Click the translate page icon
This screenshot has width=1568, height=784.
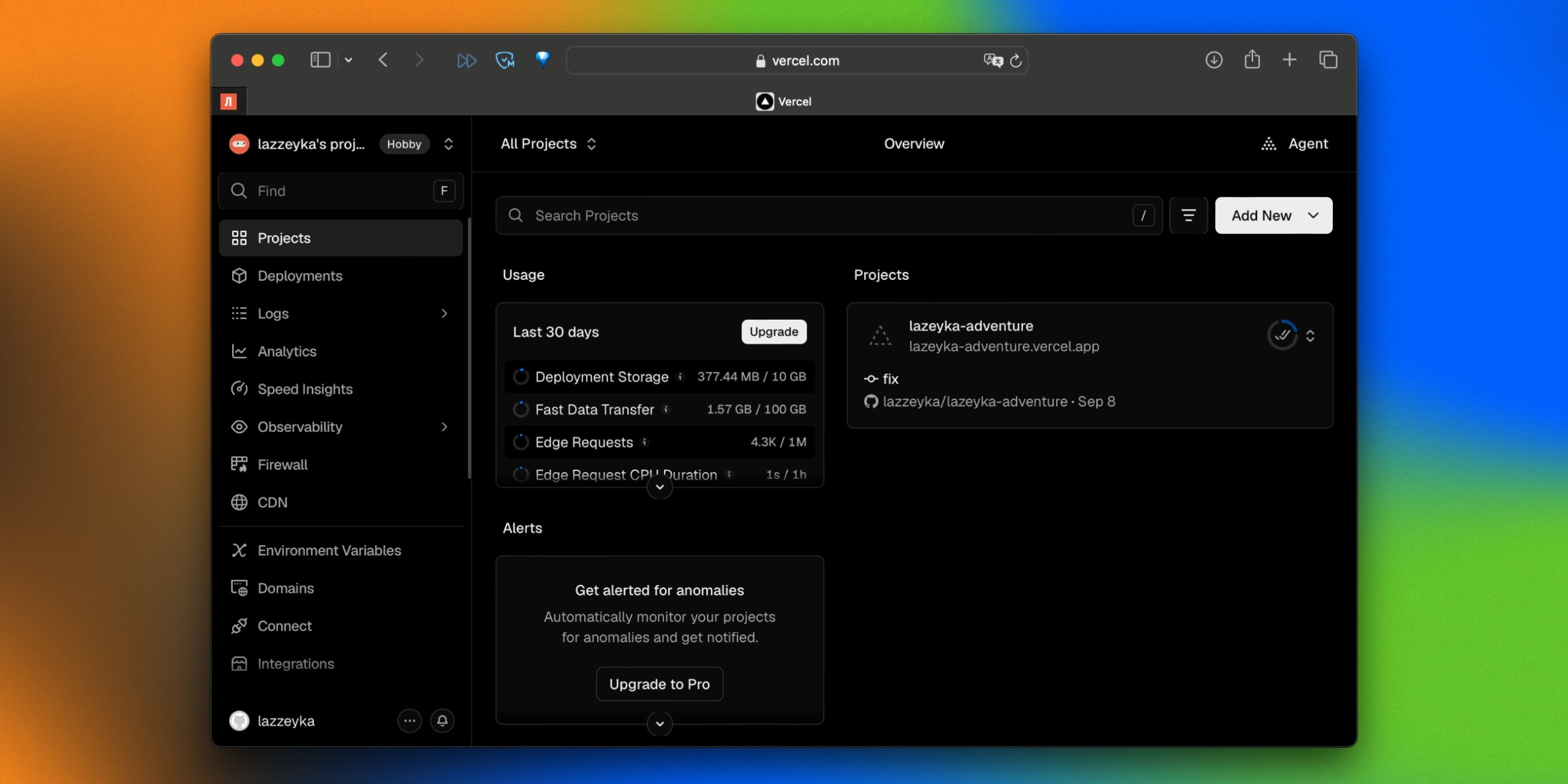pos(993,60)
